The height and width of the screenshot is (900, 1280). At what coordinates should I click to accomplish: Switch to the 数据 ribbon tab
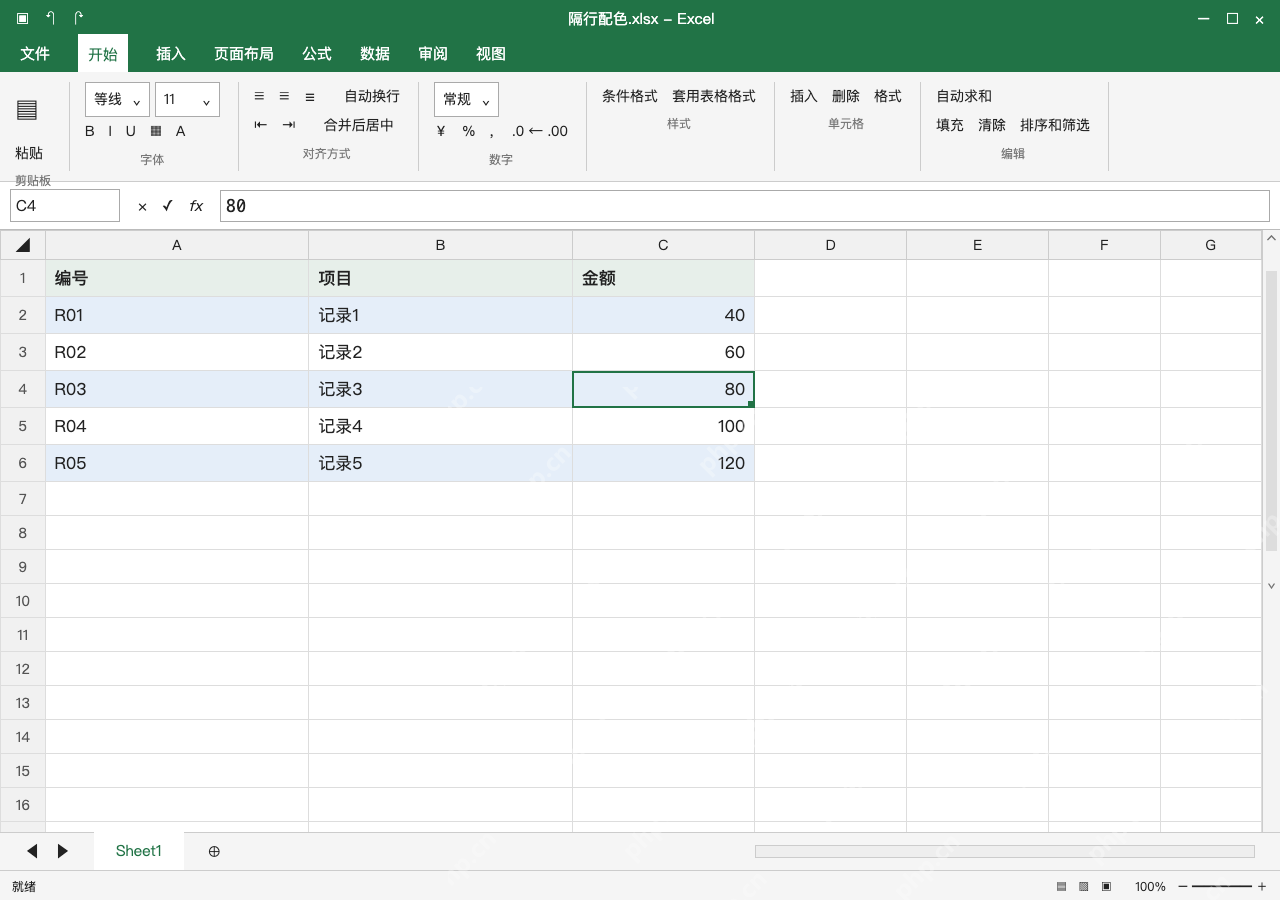pyautogui.click(x=375, y=54)
